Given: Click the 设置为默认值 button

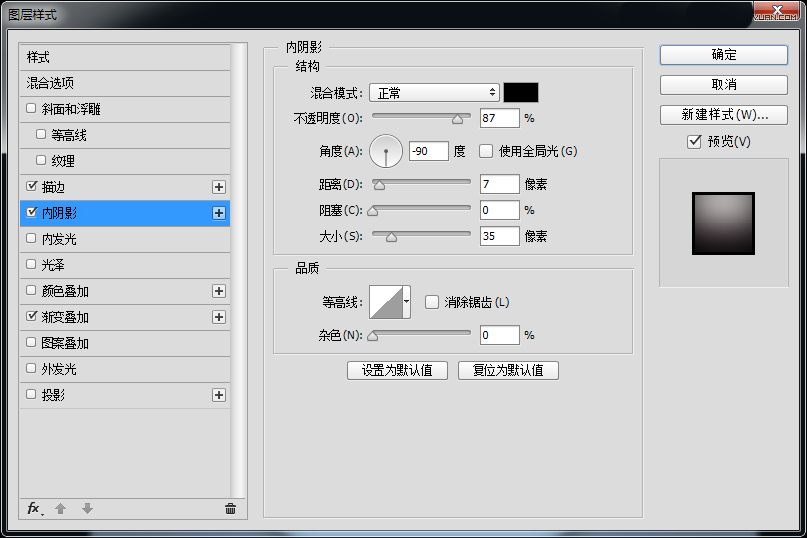Looking at the screenshot, I should (x=397, y=370).
